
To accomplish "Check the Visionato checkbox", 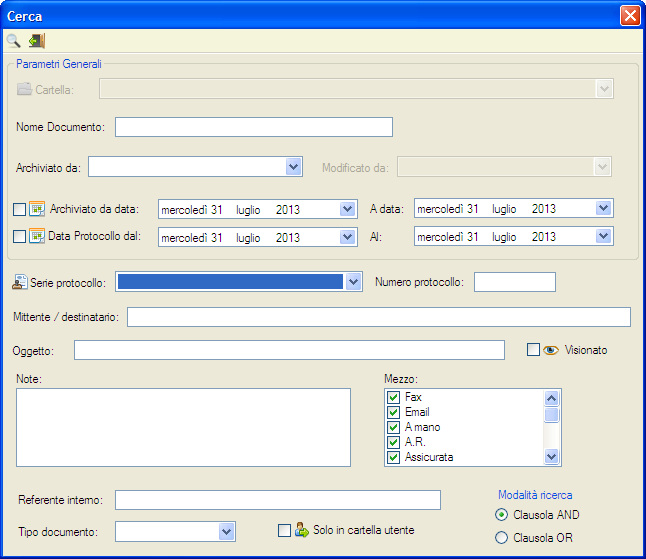I will pyautogui.click(x=533, y=350).
